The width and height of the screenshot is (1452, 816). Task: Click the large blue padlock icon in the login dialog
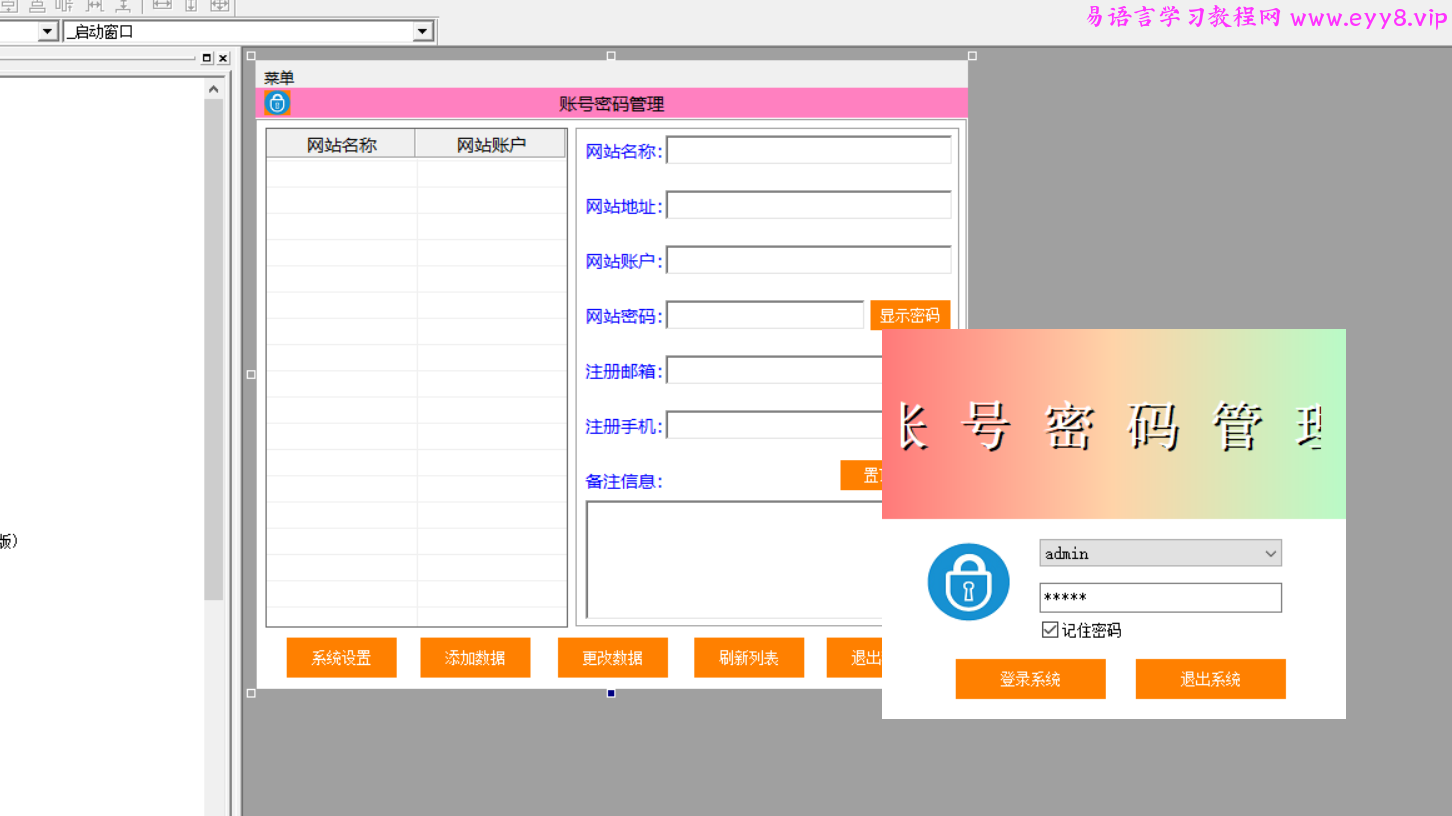(x=968, y=582)
